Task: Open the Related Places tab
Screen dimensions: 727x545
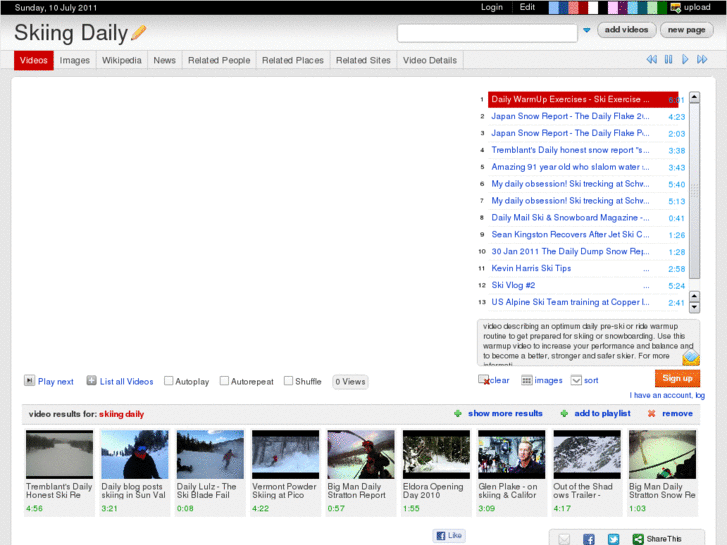Action: pyautogui.click(x=293, y=60)
